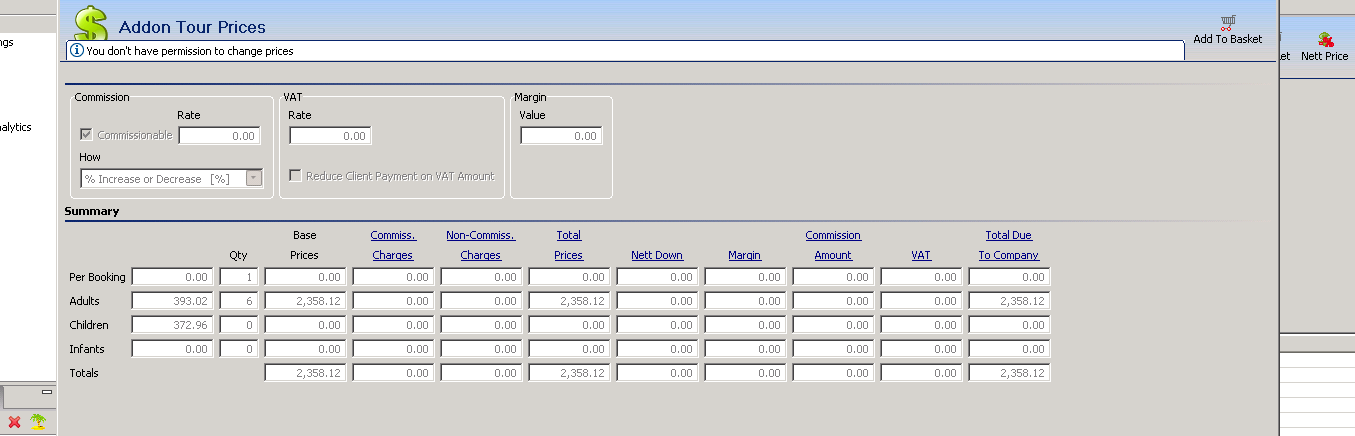Click the Totals Base Prices field 2,358.12

click(x=305, y=373)
